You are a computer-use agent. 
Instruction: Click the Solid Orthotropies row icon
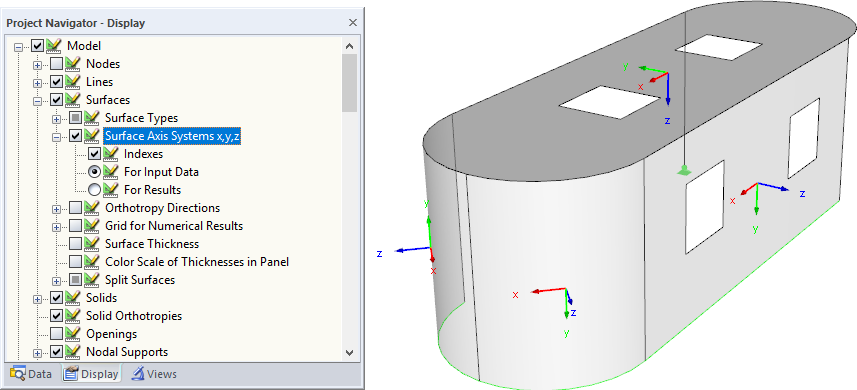pos(73,316)
